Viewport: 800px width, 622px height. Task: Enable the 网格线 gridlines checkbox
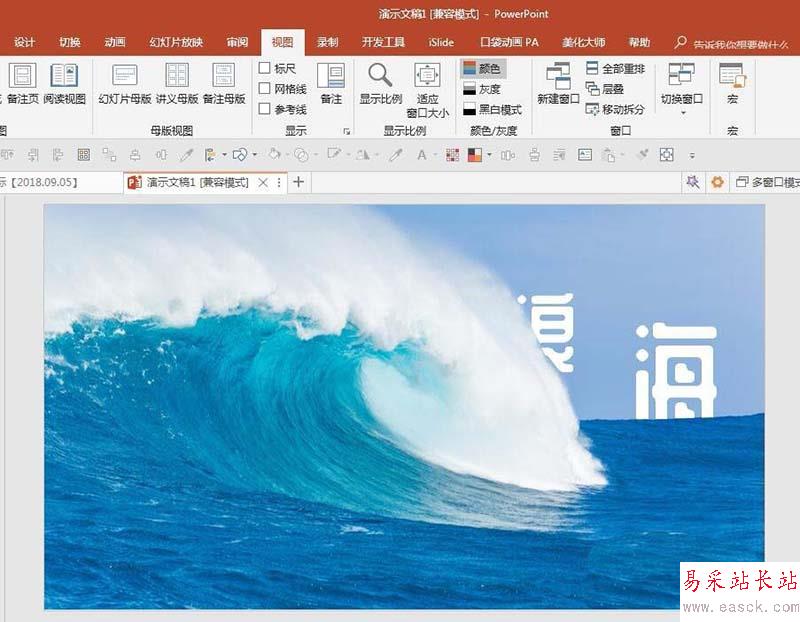click(264, 88)
